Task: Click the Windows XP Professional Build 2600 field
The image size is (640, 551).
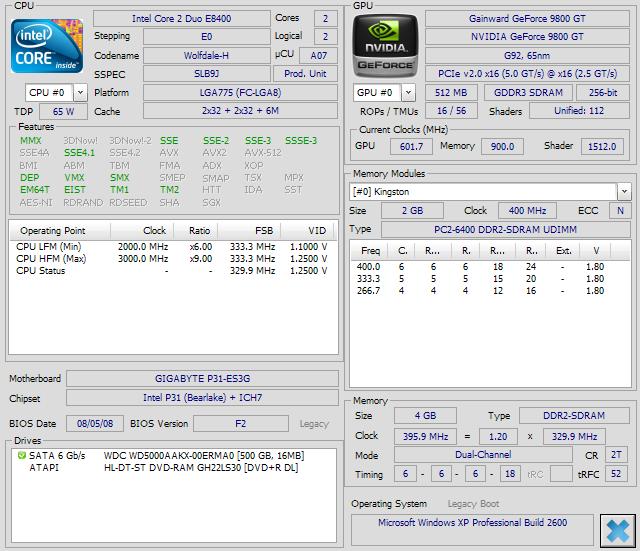Action: (472, 530)
